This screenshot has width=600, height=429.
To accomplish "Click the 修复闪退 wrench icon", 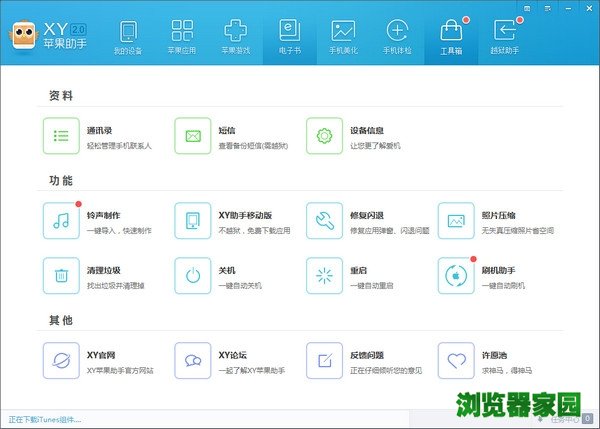I will coord(324,221).
